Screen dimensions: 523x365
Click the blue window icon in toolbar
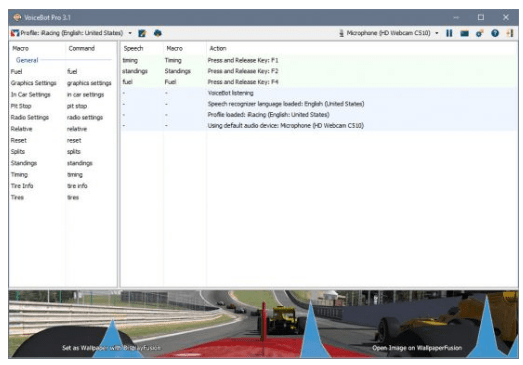point(464,33)
